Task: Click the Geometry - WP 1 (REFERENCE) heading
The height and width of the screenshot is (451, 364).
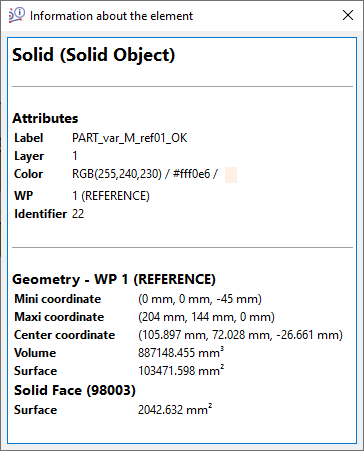Action: click(114, 279)
